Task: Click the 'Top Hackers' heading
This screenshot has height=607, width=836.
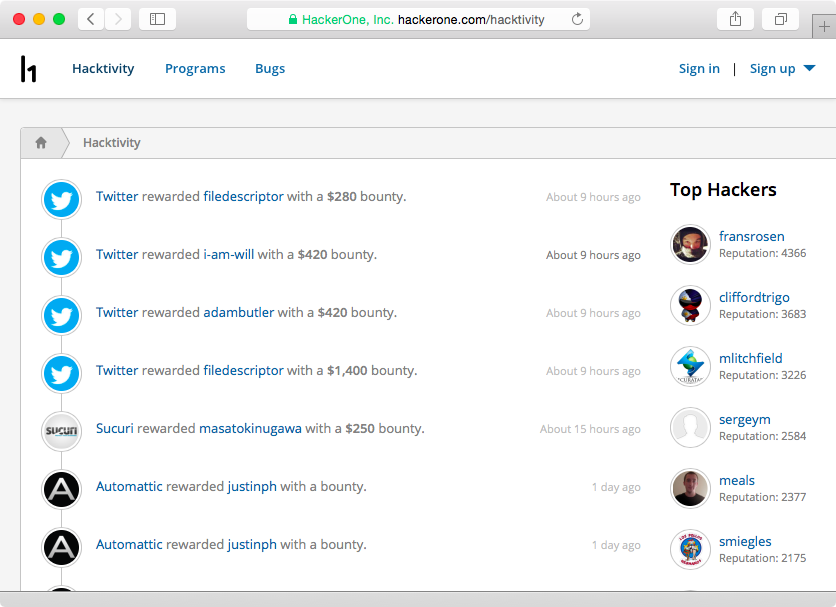Action: 723,190
